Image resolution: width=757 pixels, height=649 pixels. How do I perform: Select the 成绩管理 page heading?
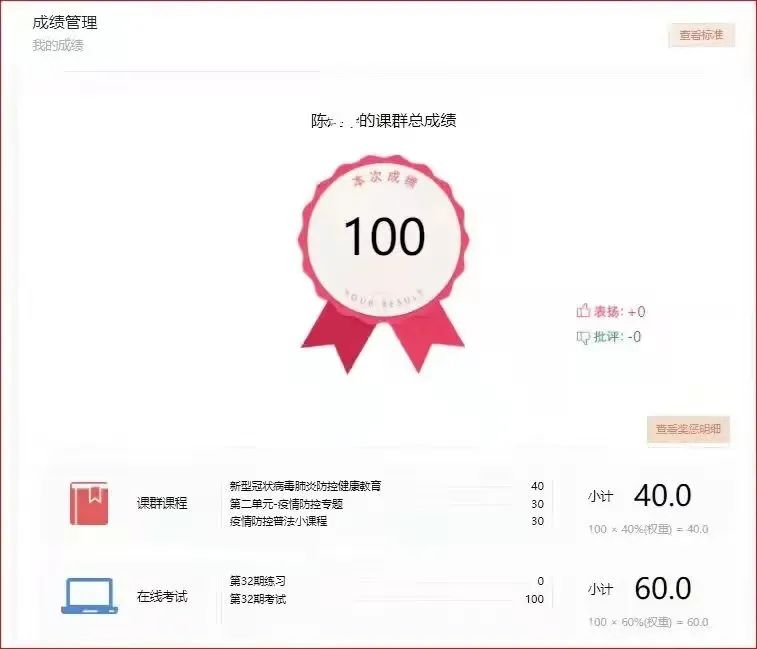(65, 23)
